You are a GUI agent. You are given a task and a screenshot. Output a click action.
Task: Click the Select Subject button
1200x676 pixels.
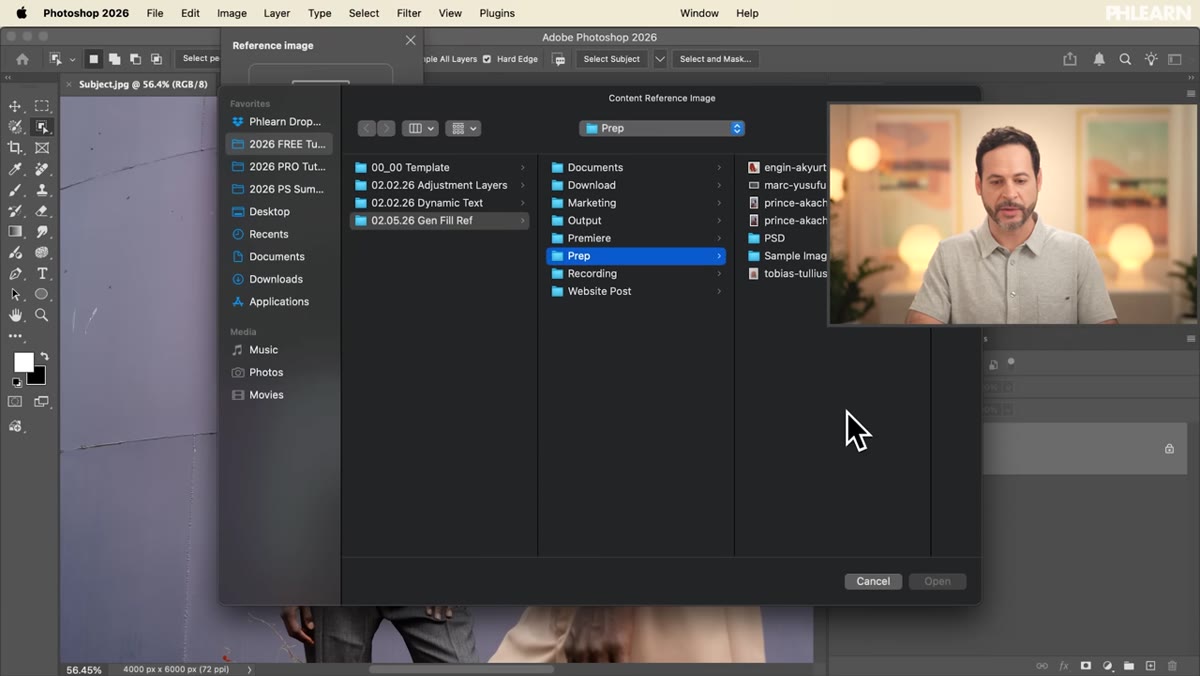(611, 59)
